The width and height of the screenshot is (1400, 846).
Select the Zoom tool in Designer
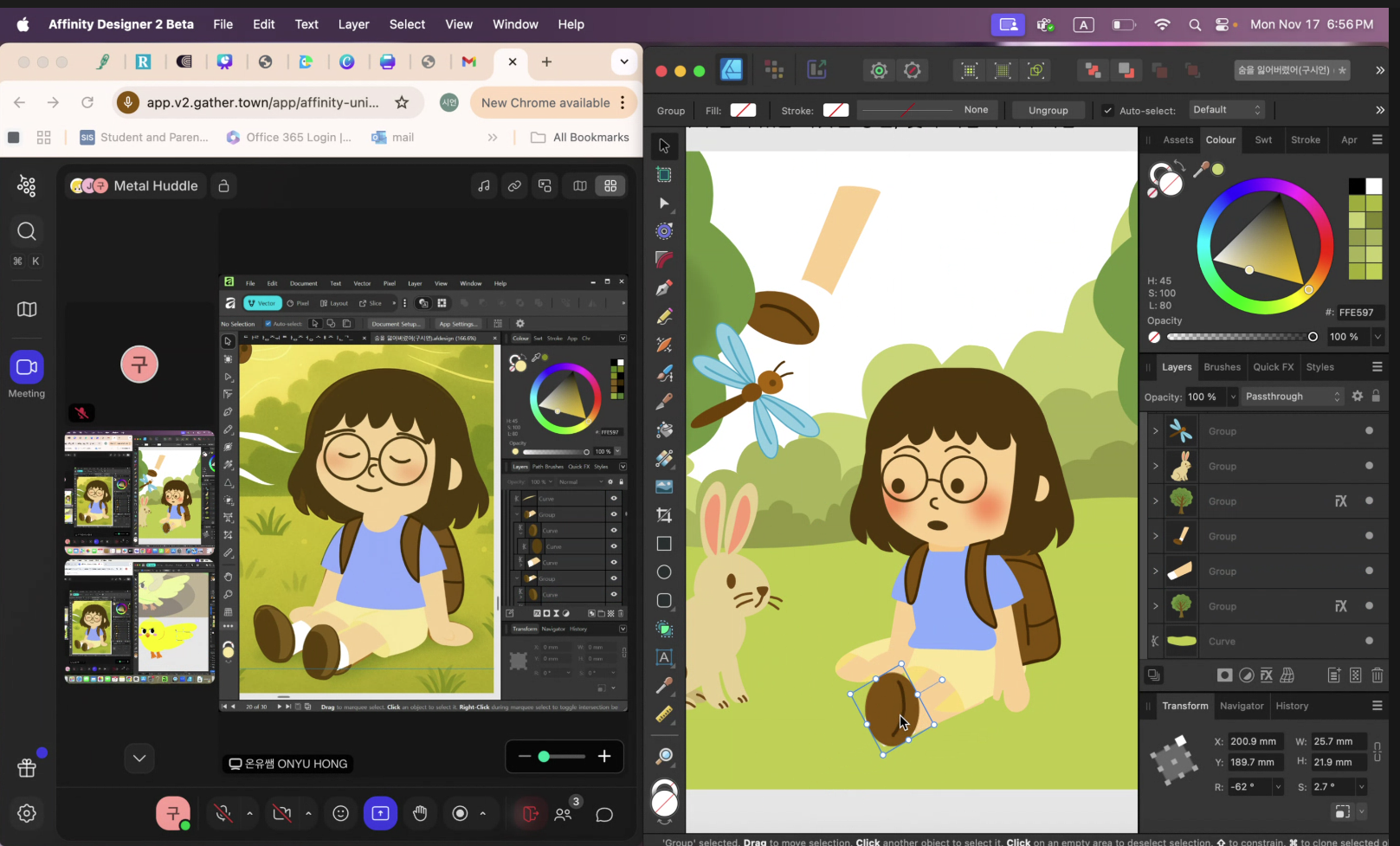point(664,757)
